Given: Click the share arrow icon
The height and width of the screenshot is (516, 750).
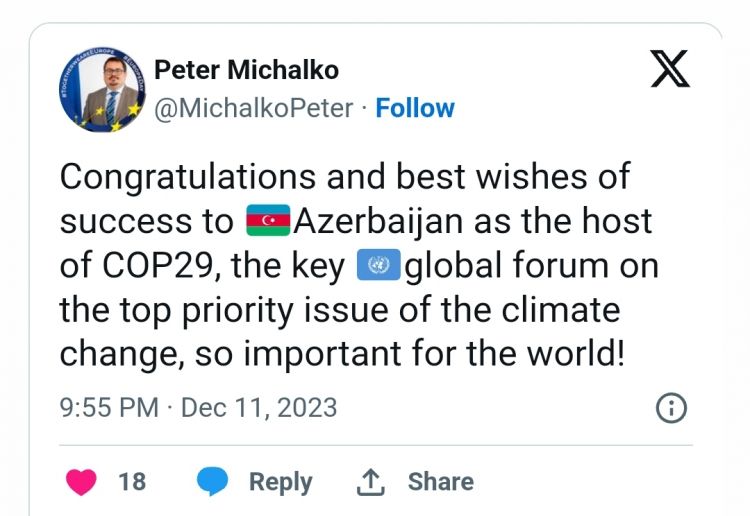Looking at the screenshot, I should pyautogui.click(x=371, y=481).
